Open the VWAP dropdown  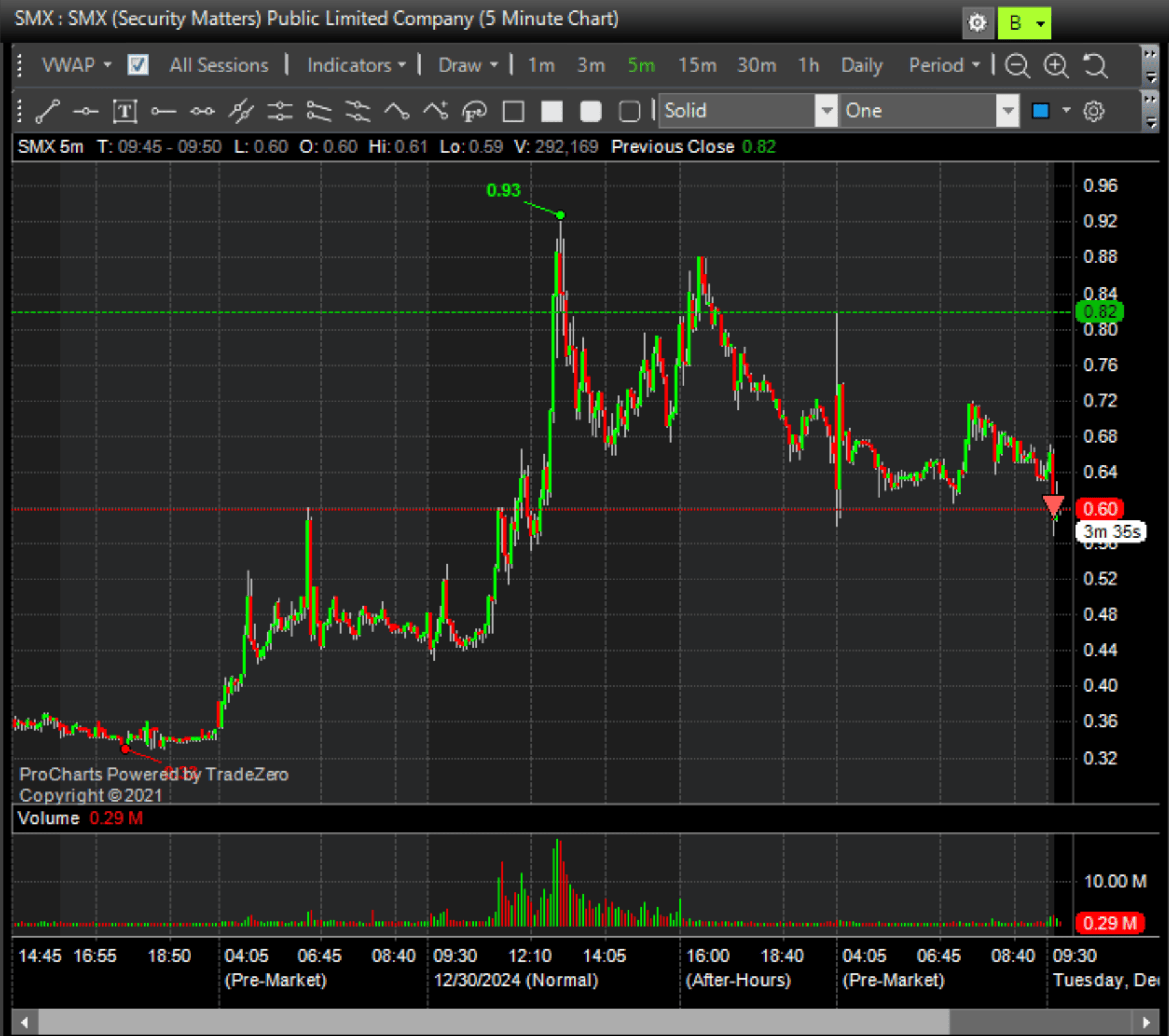[x=76, y=65]
